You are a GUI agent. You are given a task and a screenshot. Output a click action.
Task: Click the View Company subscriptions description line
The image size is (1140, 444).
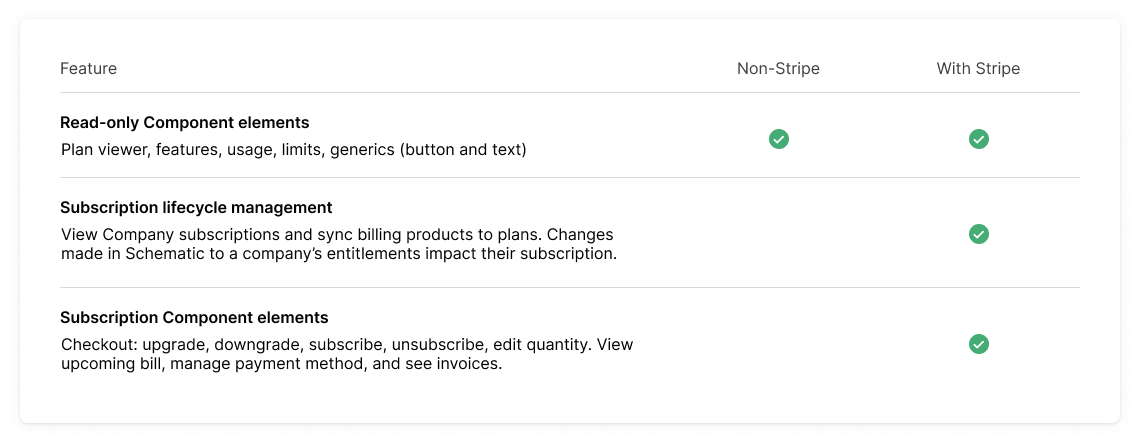pos(337,234)
